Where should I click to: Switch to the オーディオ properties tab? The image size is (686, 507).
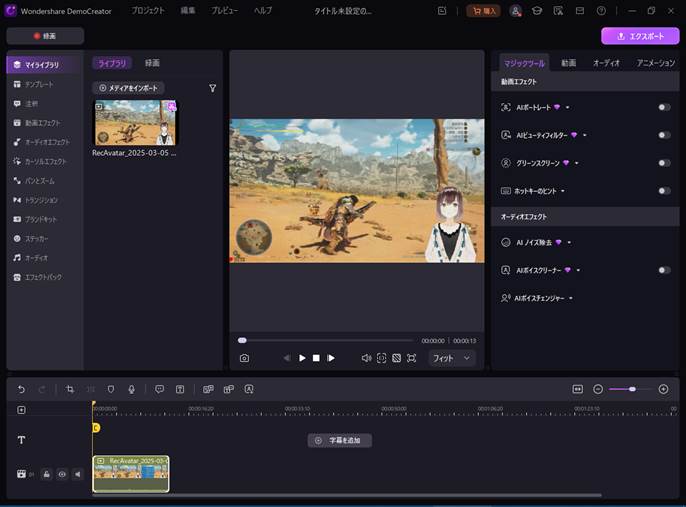[x=606, y=63]
